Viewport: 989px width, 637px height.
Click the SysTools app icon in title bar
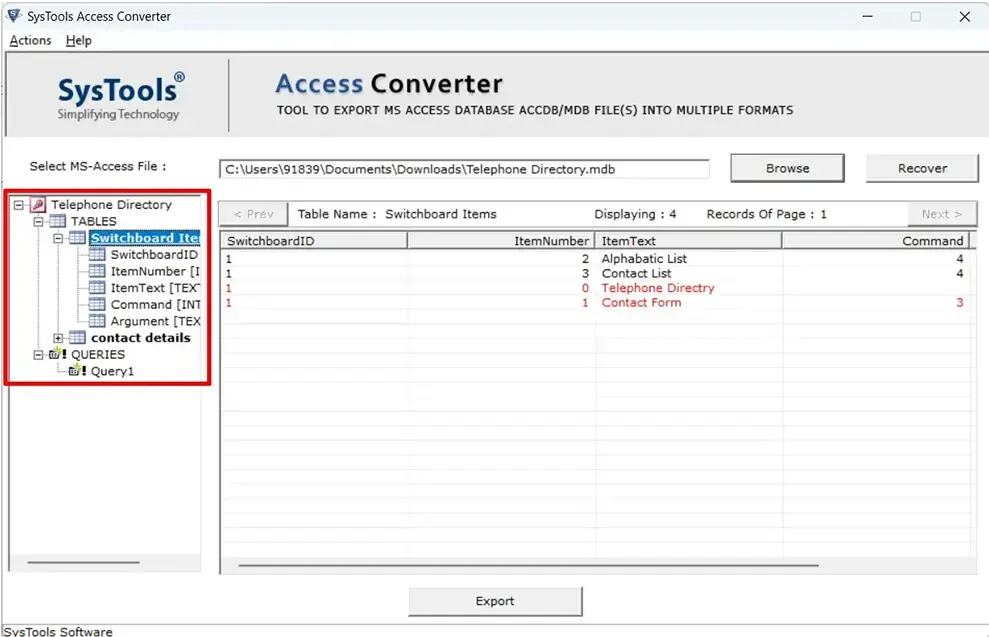point(14,16)
